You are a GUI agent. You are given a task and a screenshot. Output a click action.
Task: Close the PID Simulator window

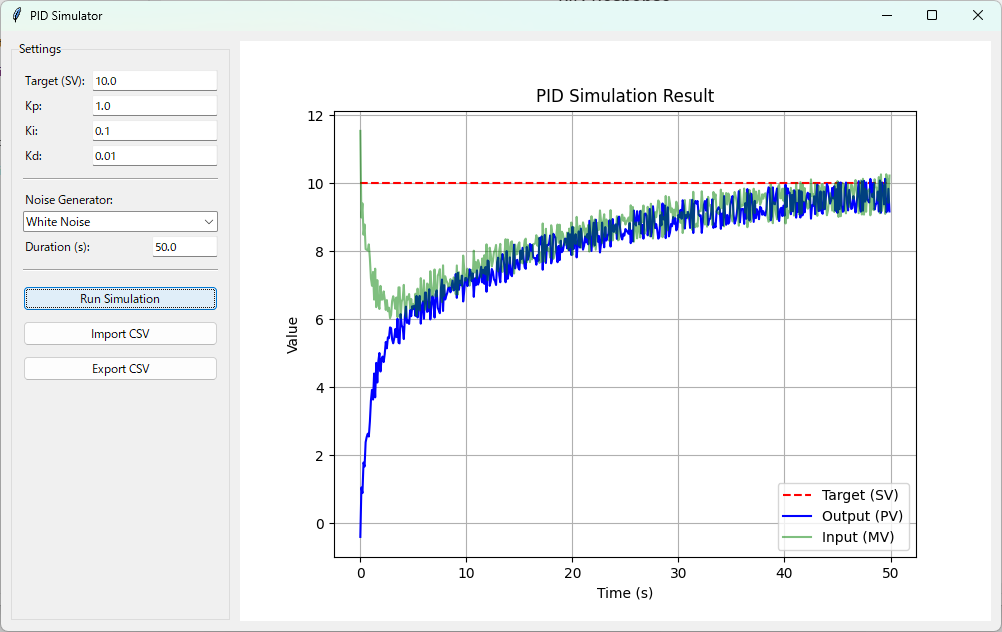[978, 15]
